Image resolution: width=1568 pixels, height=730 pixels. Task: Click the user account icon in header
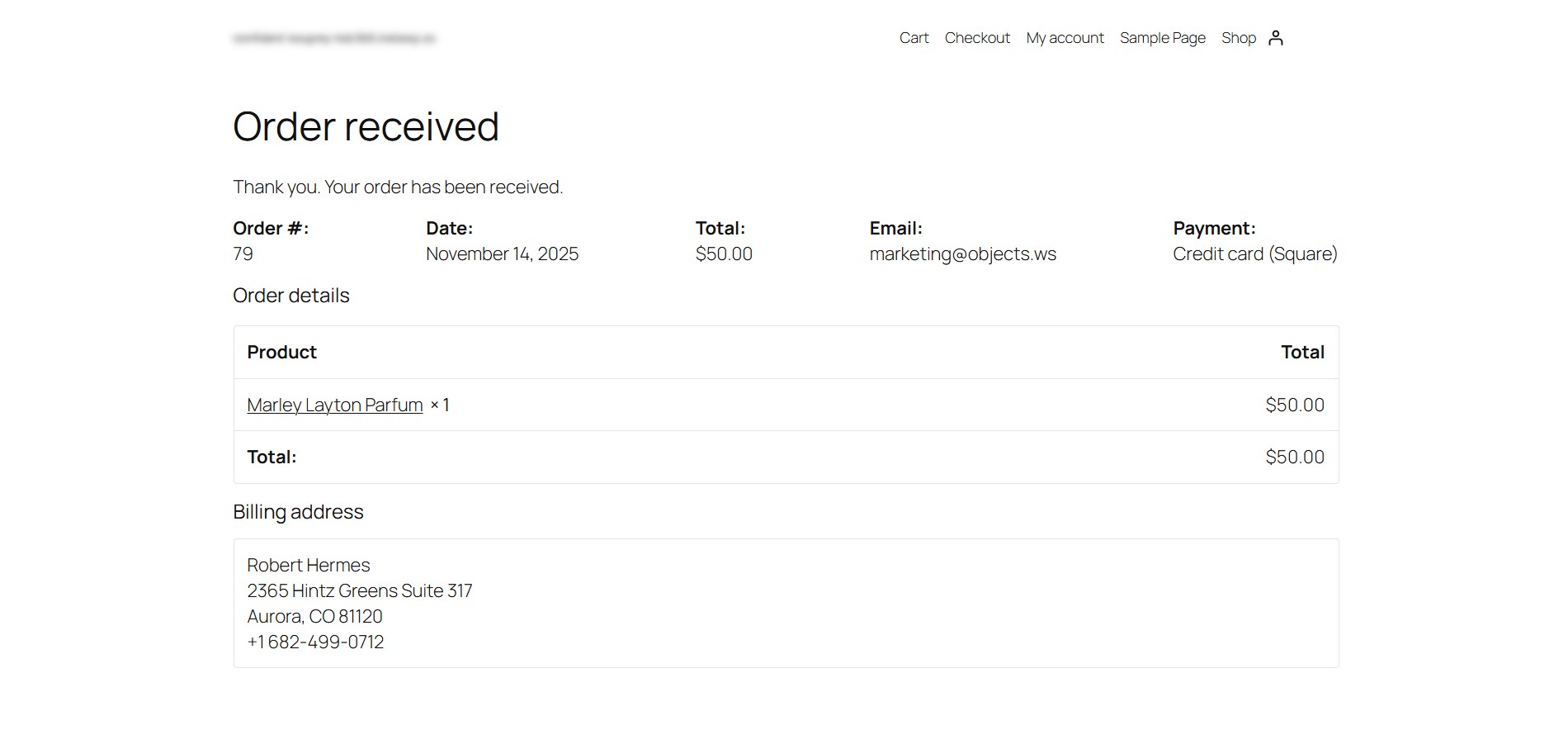tap(1276, 38)
